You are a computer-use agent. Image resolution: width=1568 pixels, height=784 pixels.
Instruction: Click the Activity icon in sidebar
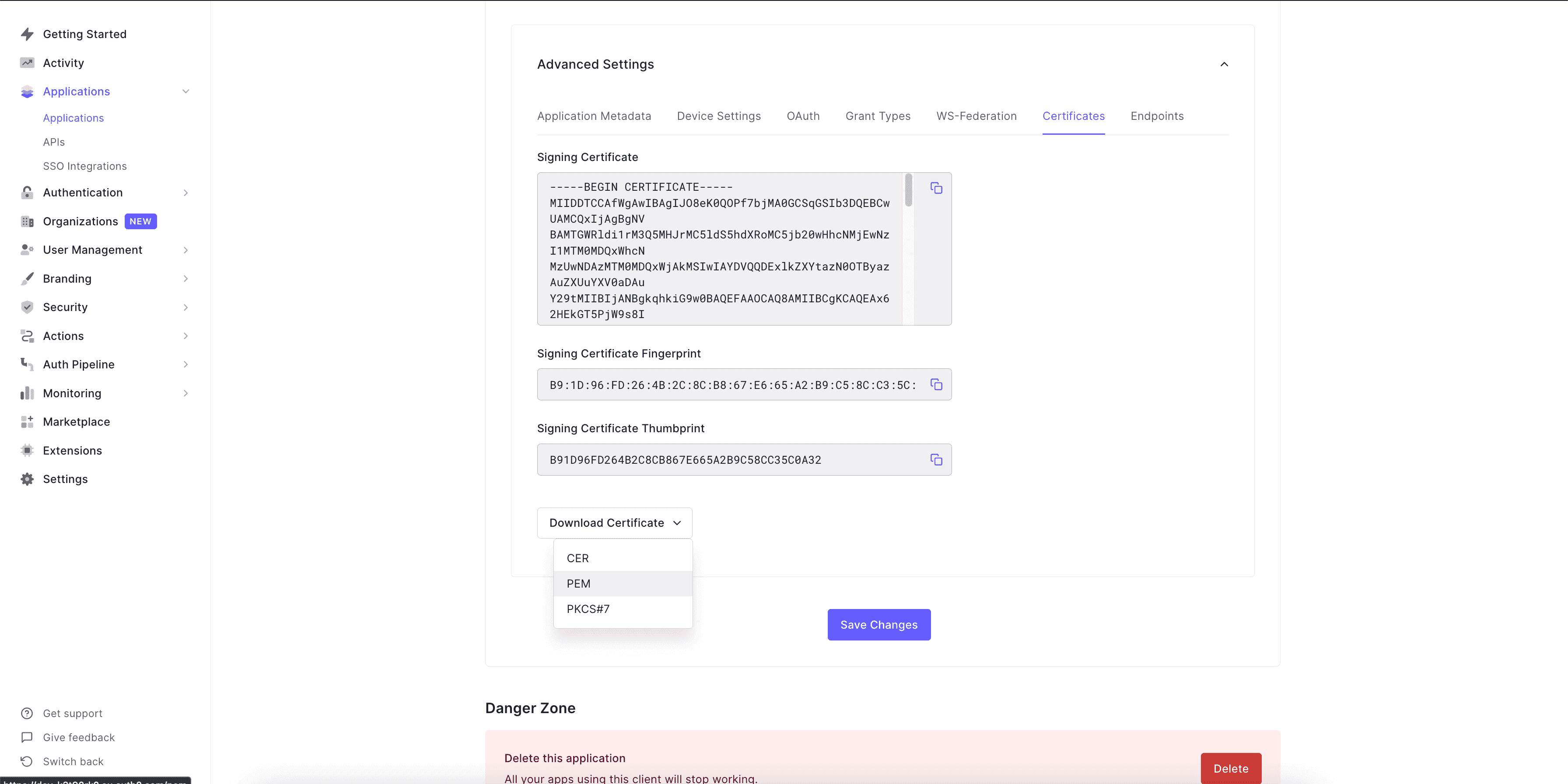click(x=27, y=63)
